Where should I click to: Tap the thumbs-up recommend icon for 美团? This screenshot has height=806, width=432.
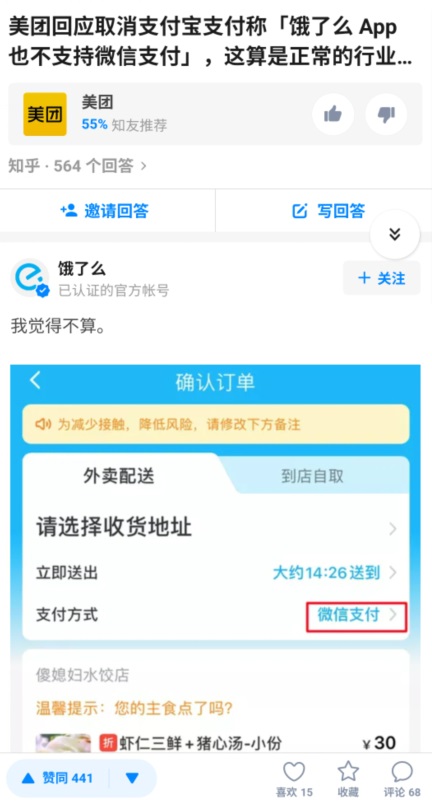pyautogui.click(x=333, y=114)
